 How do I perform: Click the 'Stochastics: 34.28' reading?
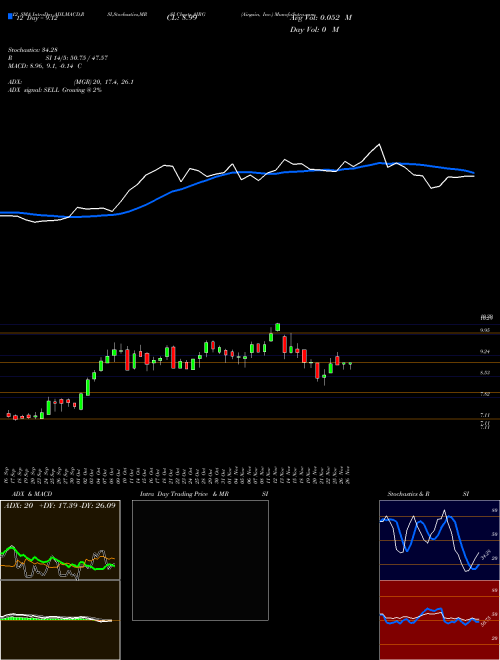click(31, 51)
